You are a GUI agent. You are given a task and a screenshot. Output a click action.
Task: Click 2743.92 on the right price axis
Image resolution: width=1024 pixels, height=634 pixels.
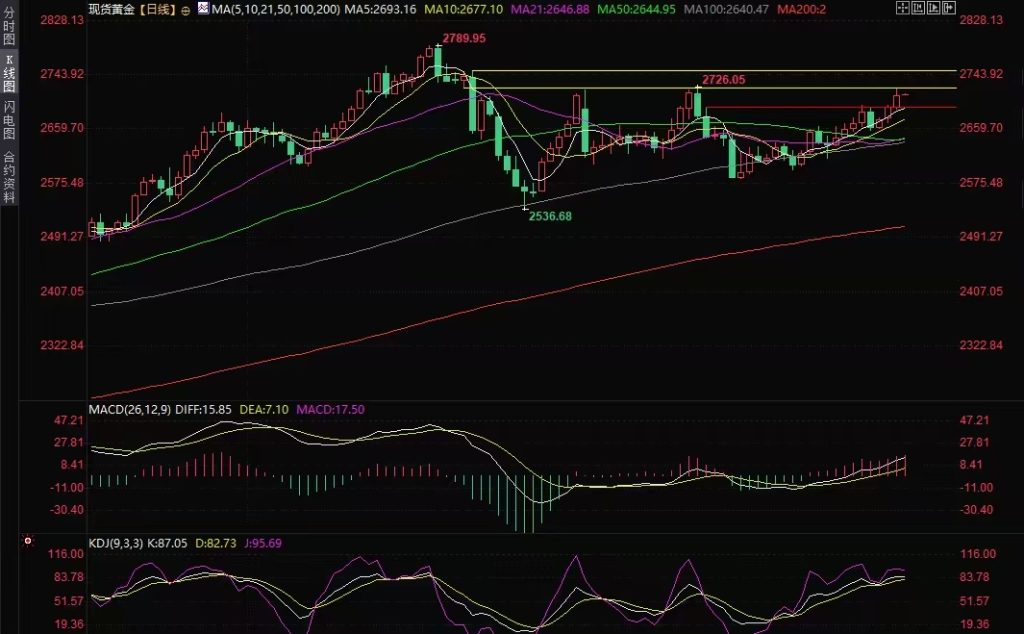tap(981, 74)
